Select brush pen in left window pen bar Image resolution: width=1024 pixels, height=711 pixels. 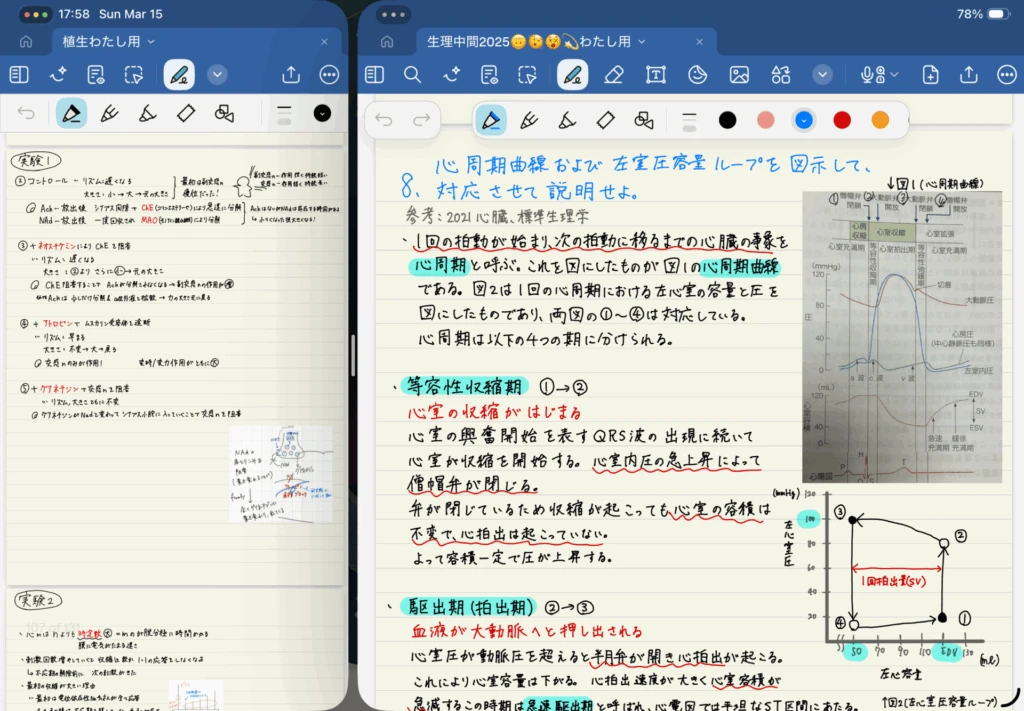pyautogui.click(x=148, y=114)
